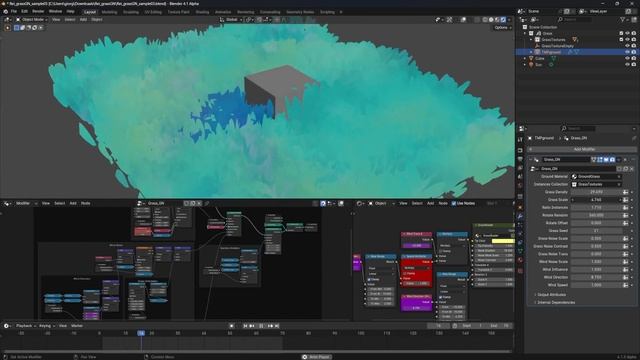Switch to the Modeling workspace tab
The width and height of the screenshot is (640, 360).
tap(109, 12)
